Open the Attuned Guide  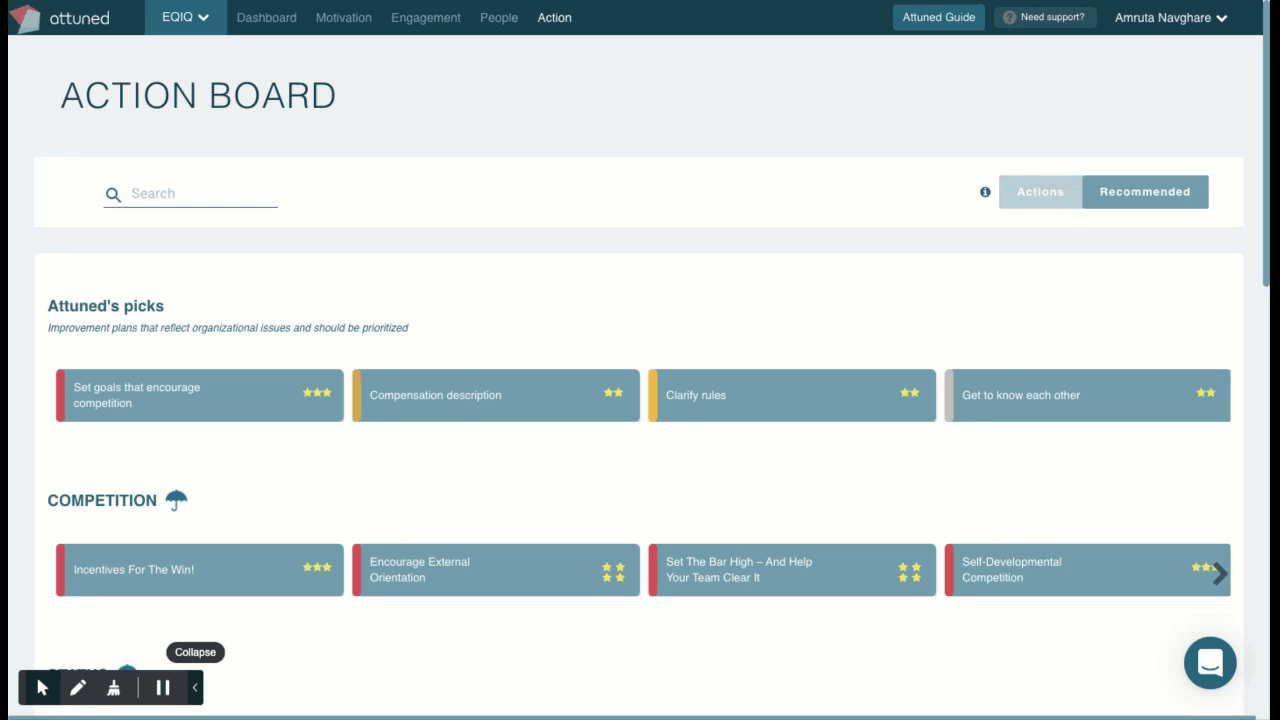(x=939, y=17)
